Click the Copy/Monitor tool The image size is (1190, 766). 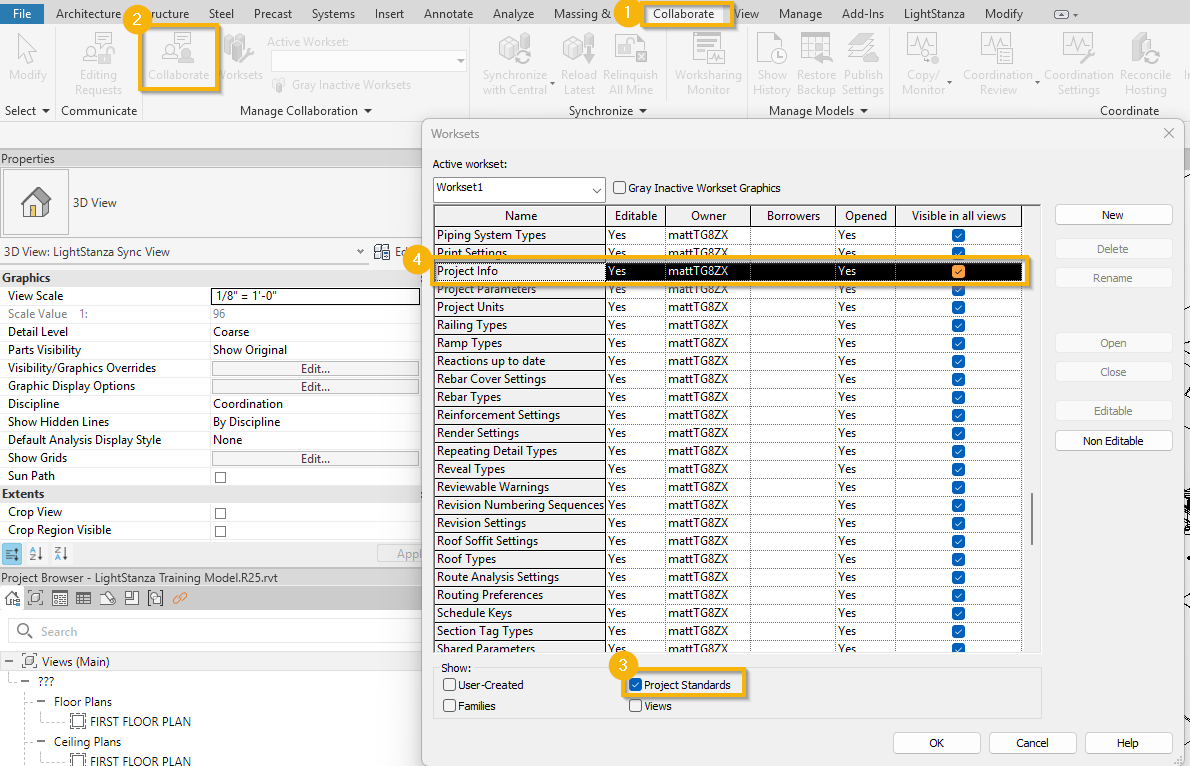pyautogui.click(x=923, y=64)
